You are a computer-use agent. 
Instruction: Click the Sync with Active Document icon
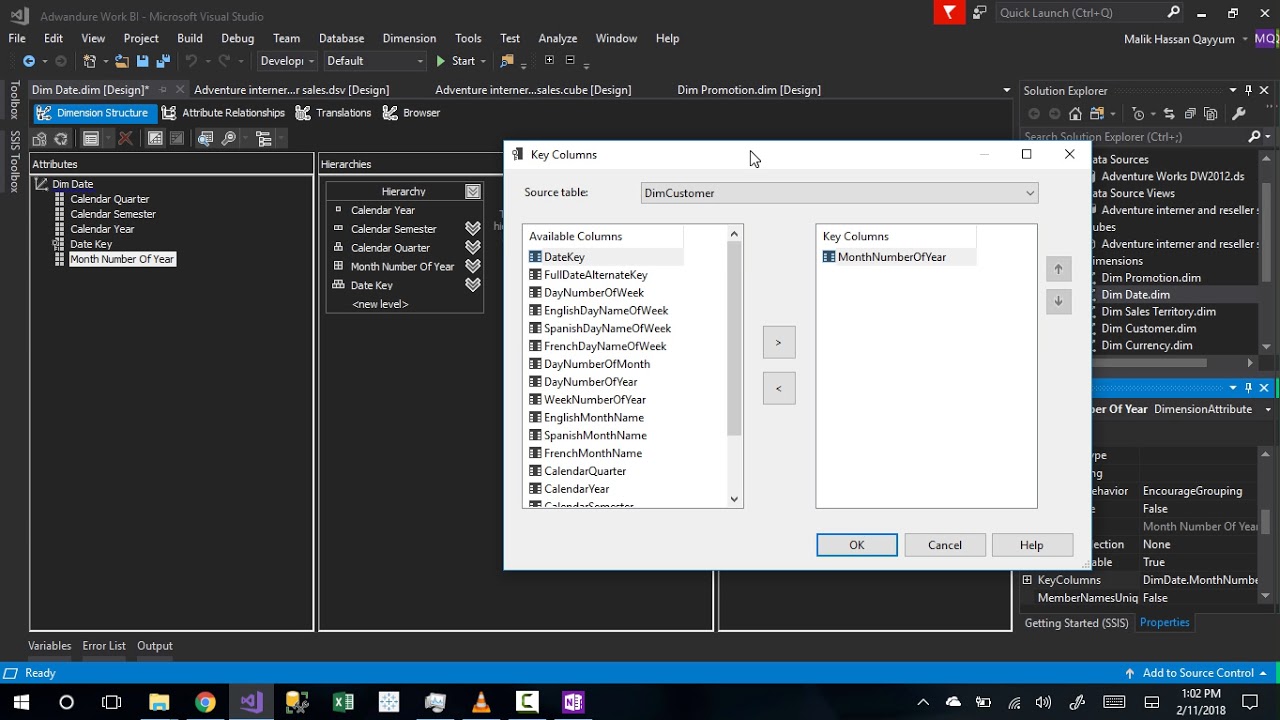[x=1169, y=114]
